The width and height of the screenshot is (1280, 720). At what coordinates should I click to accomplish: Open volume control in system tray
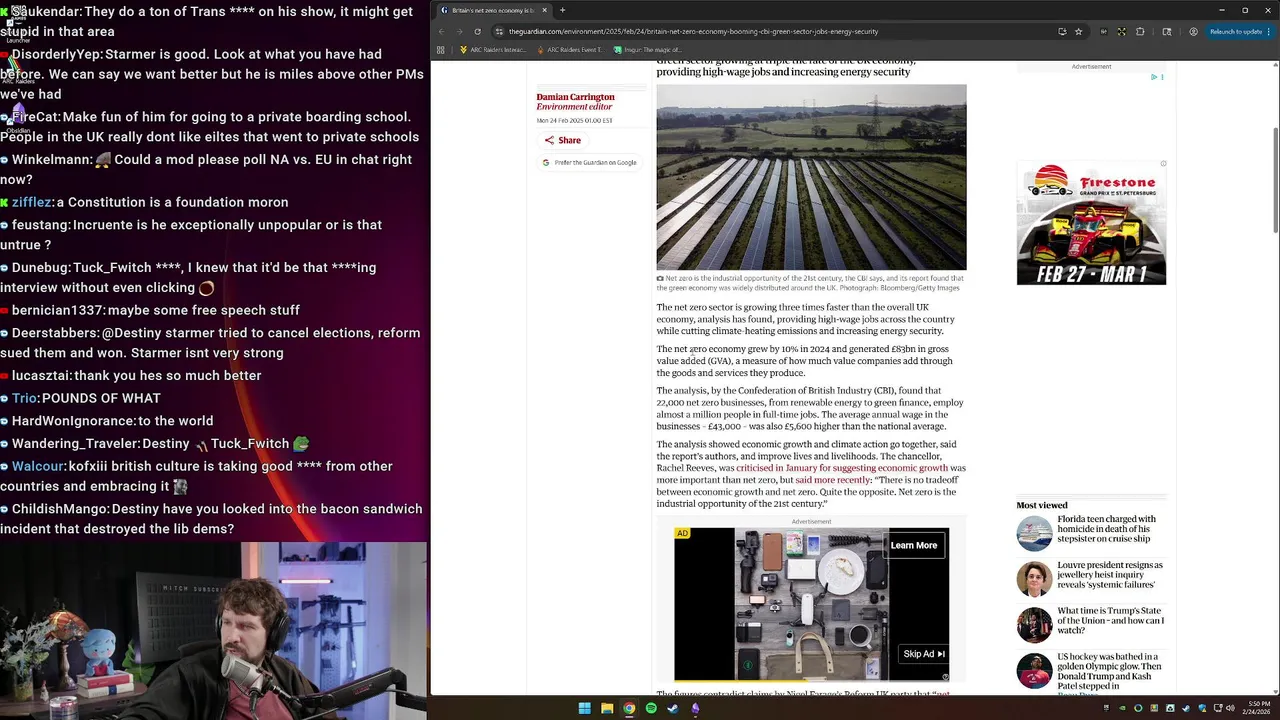[x=1230, y=708]
